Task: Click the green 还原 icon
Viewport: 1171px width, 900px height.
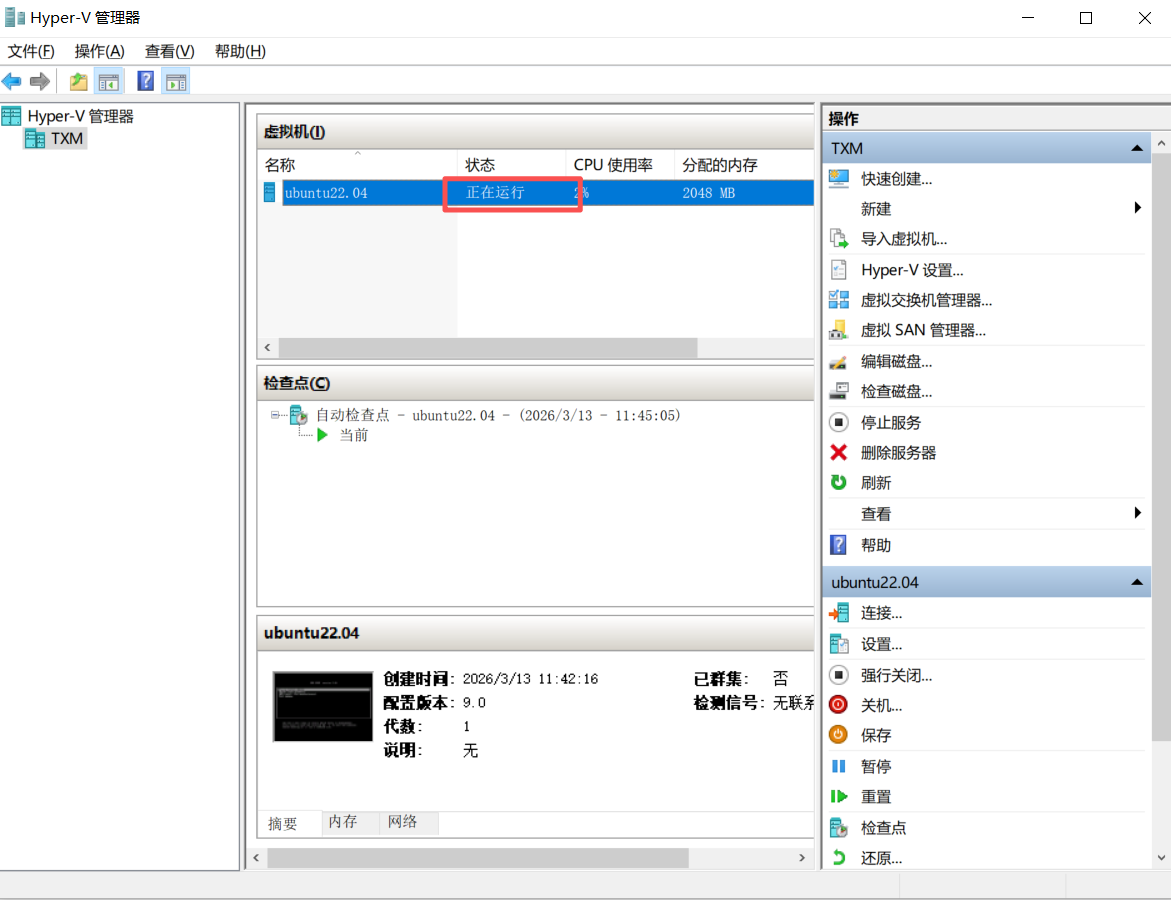Action: tap(839, 857)
